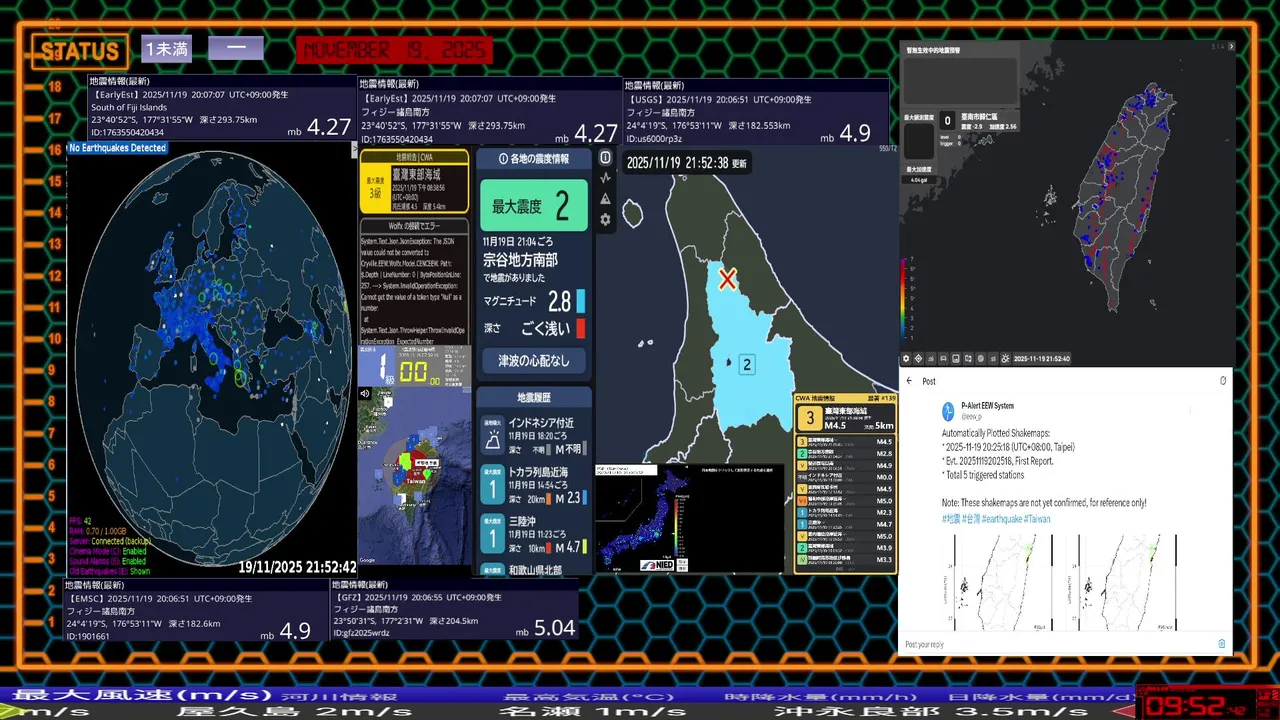Click the red X epicenter marker on the map
The image size is (1280, 720).
(727, 279)
